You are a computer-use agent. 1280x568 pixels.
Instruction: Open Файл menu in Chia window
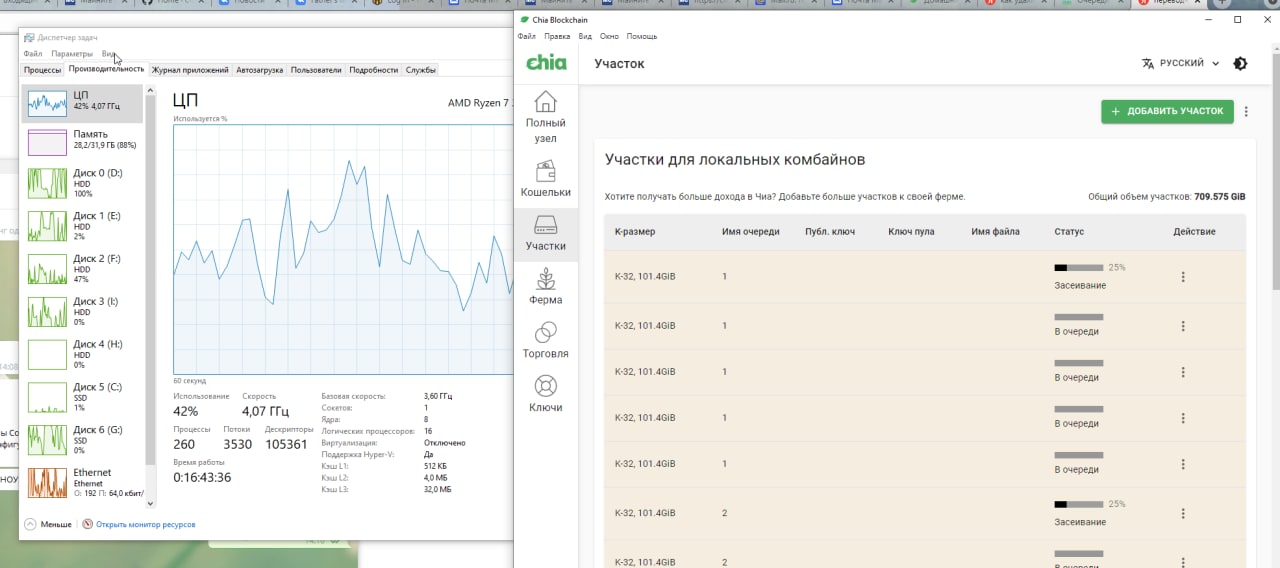tap(527, 36)
